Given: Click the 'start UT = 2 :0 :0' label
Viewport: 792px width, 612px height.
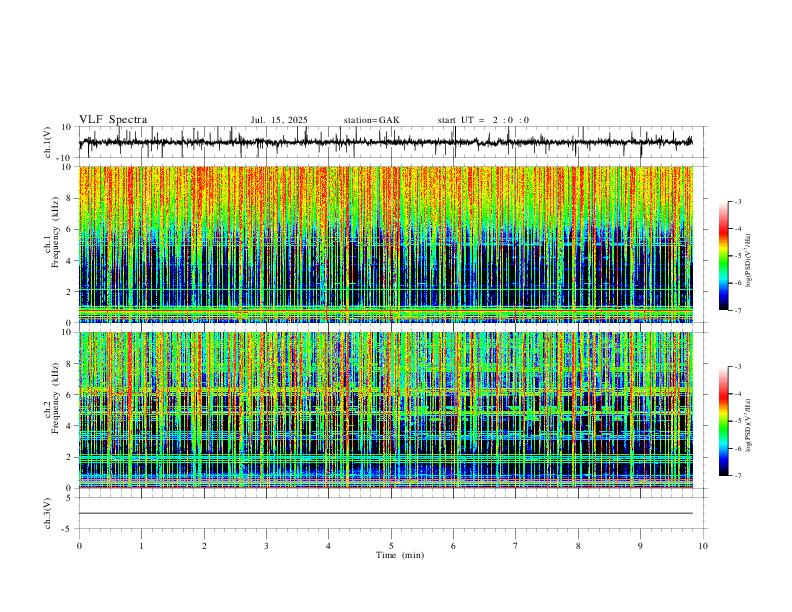Looking at the screenshot, I should (483, 120).
